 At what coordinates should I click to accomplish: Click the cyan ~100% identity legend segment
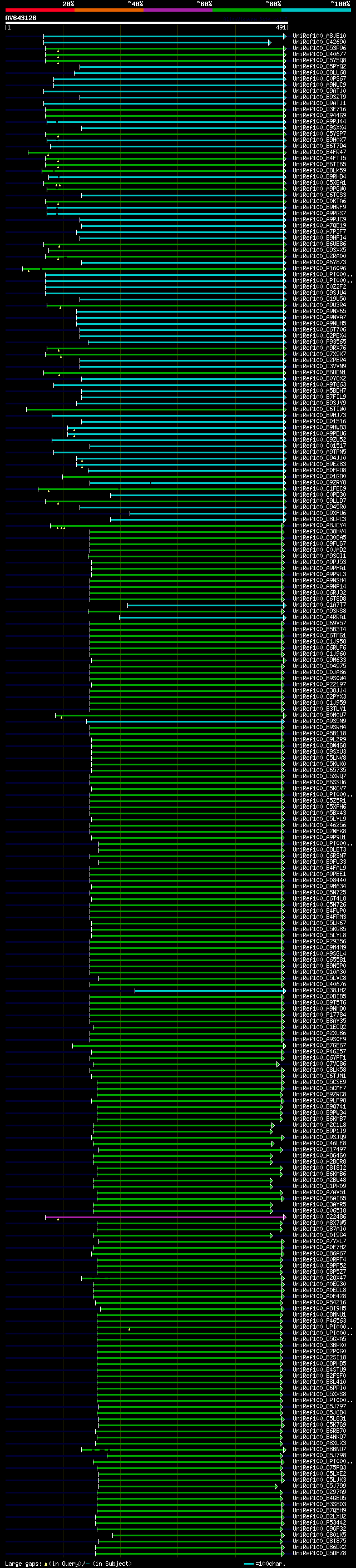[316, 10]
